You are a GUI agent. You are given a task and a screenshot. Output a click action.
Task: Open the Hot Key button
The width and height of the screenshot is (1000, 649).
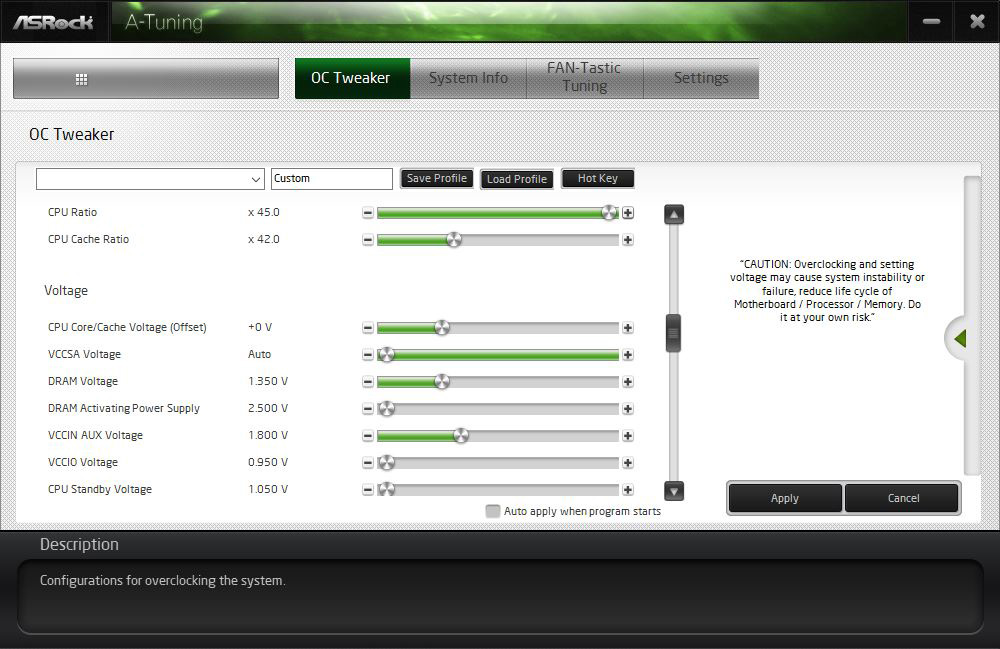(x=598, y=179)
